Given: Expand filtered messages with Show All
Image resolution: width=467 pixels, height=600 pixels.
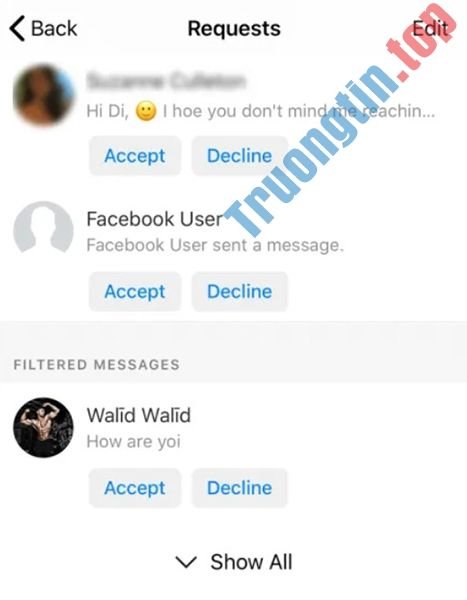Looking at the screenshot, I should [x=234, y=562].
